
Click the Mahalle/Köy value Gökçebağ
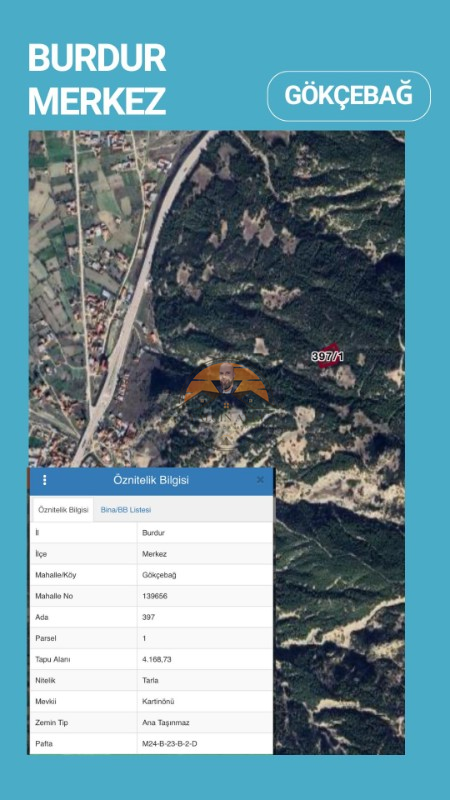(159, 575)
